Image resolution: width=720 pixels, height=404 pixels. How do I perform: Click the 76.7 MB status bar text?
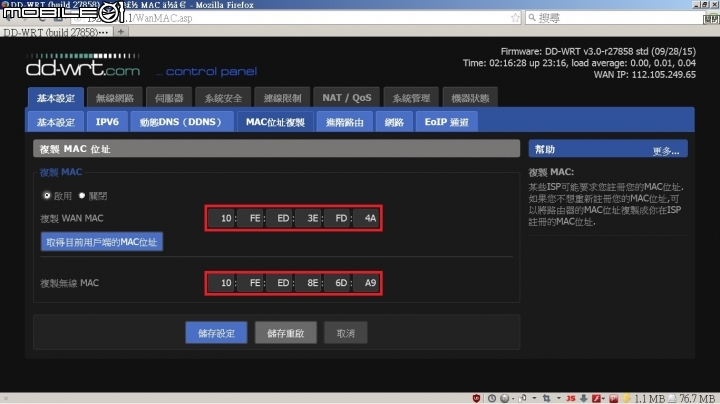(x=698, y=398)
